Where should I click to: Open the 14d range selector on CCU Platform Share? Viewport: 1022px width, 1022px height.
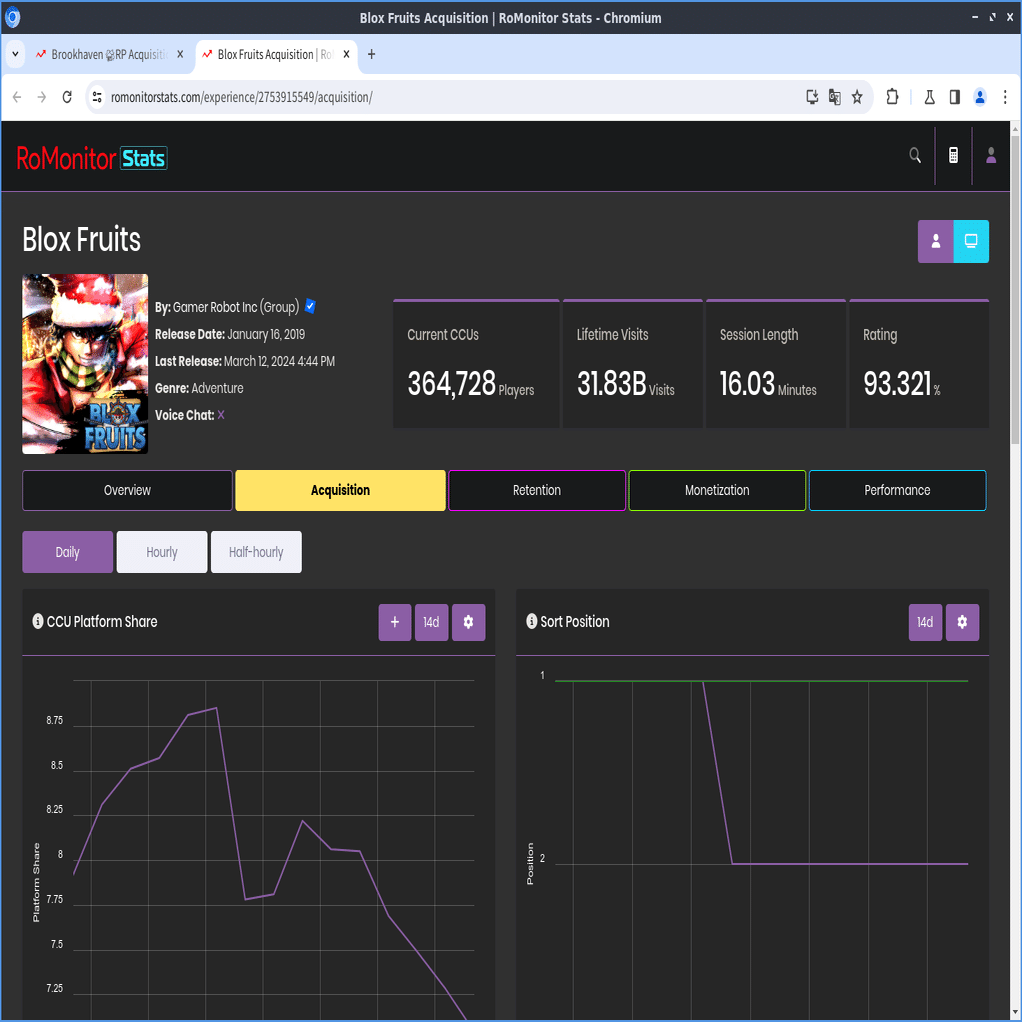(431, 622)
